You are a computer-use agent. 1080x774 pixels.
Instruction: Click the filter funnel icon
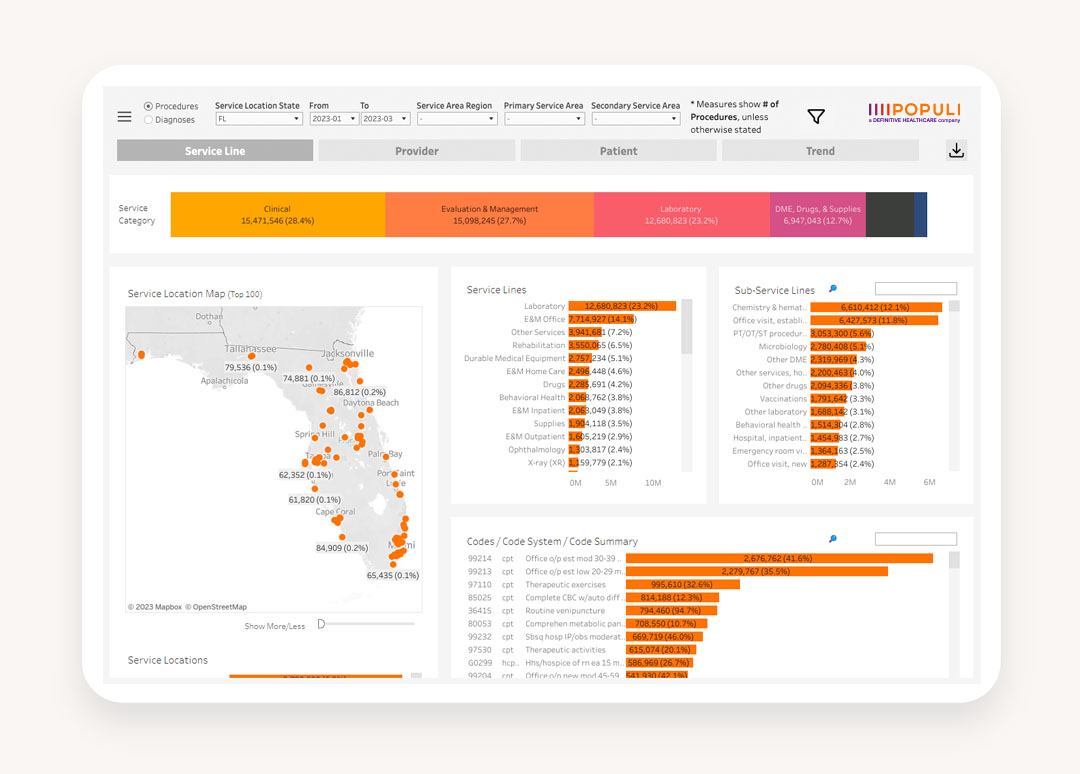point(816,116)
